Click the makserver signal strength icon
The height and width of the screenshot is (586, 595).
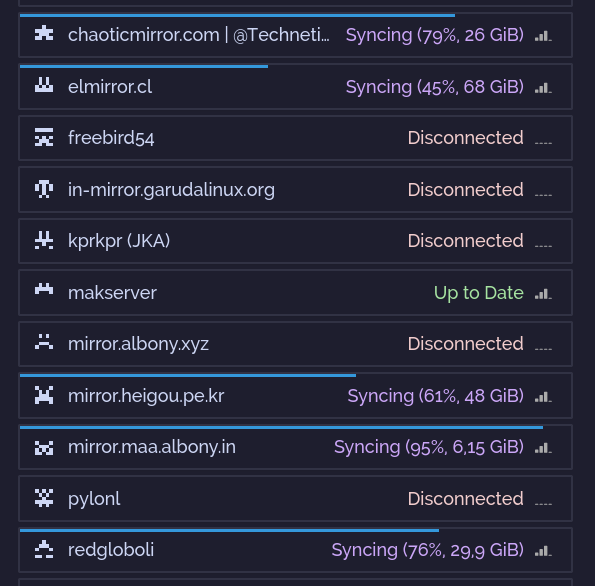point(543,294)
